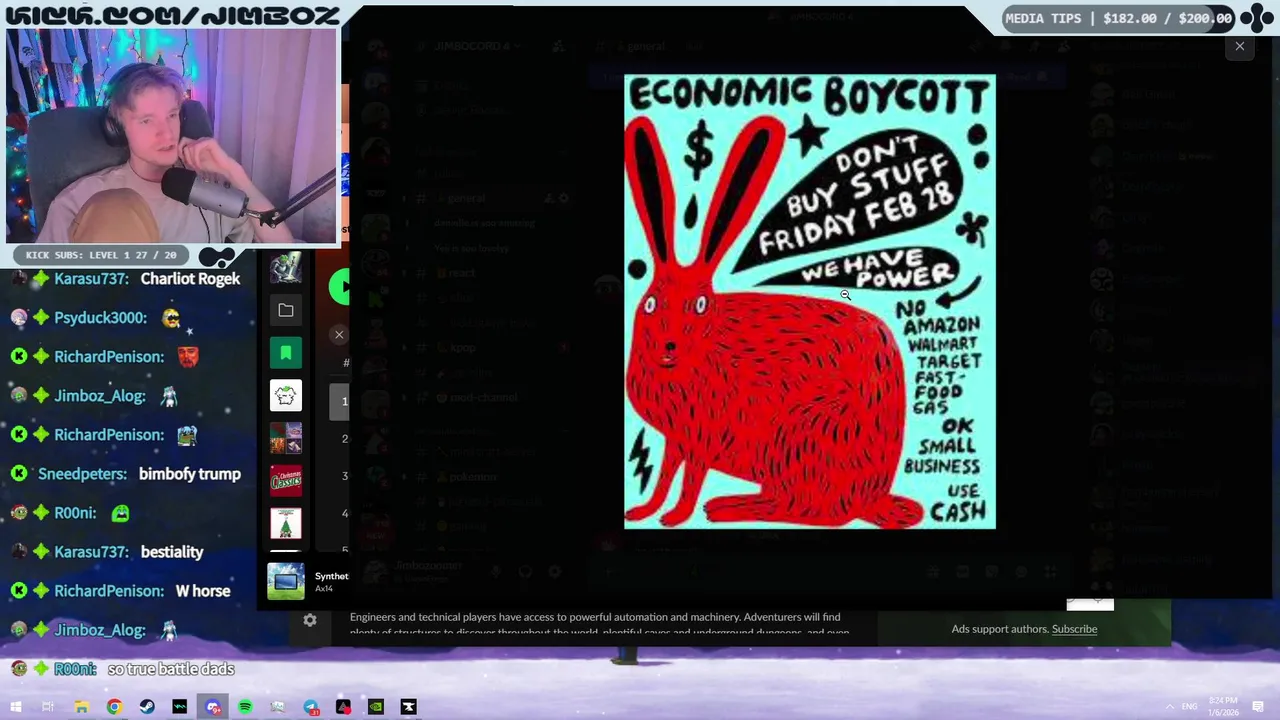Screen dimensions: 1280x720
Task: Follow the Subscribe link beside Ads support authors
Action: tap(1074, 629)
